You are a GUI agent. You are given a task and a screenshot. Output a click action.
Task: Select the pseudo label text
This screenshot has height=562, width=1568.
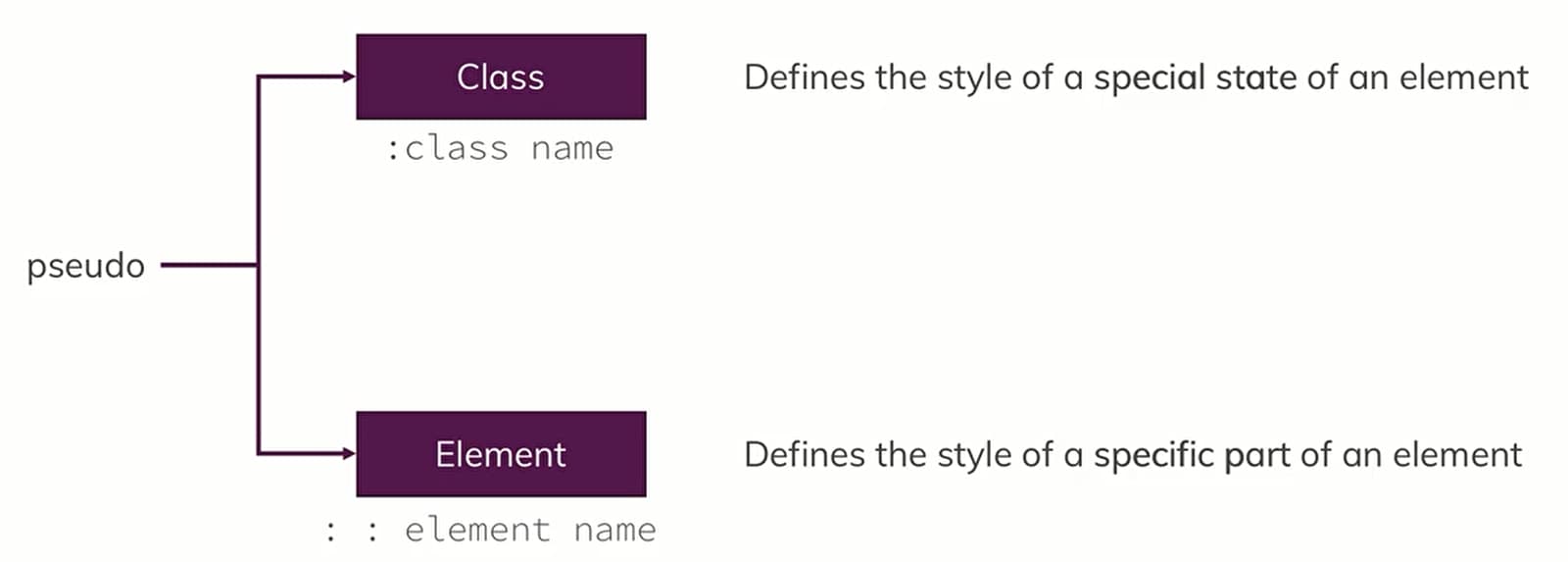tap(86, 266)
